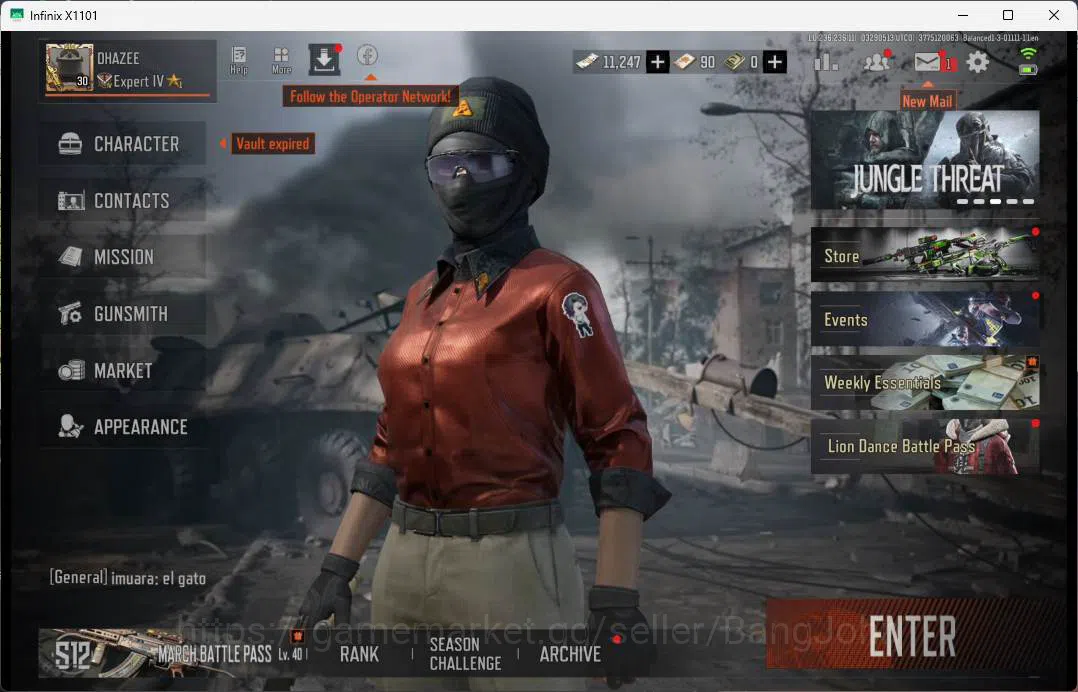This screenshot has height=692, width=1078.
Task: Open S12 March Battle Pass Lv. 40
Action: point(173,654)
